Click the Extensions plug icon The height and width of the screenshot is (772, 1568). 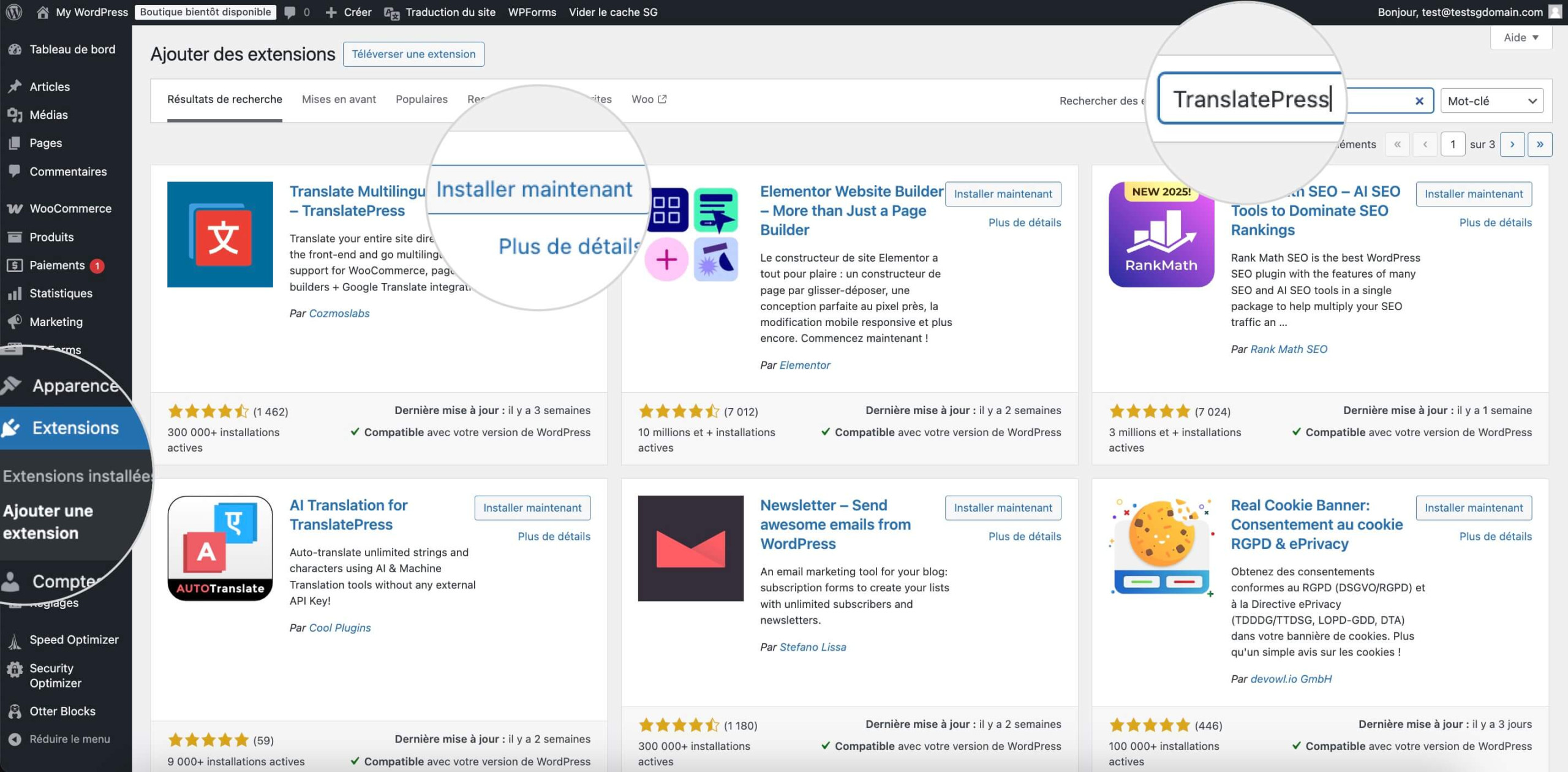coord(10,428)
